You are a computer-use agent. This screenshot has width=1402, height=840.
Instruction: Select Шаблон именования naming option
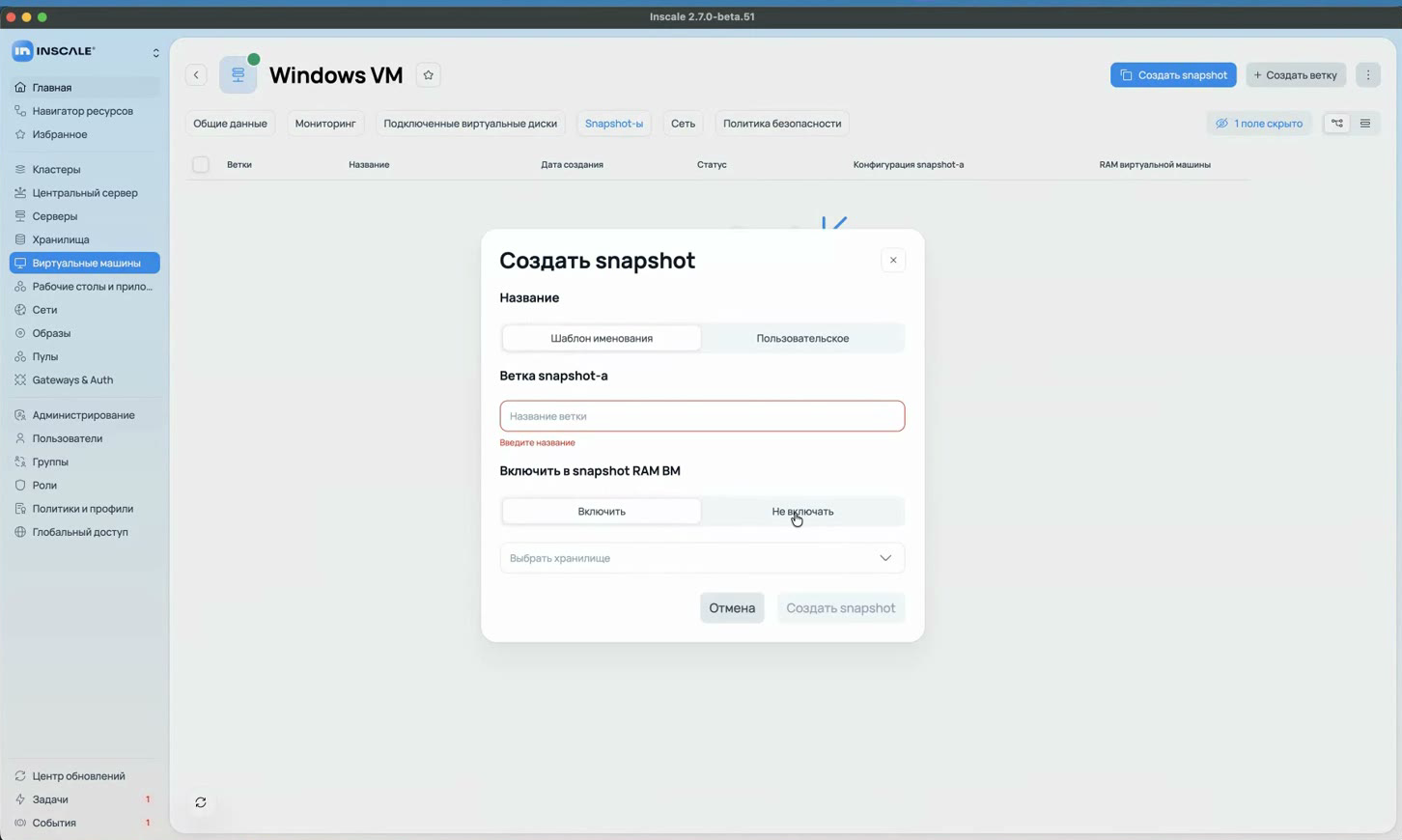(602, 338)
